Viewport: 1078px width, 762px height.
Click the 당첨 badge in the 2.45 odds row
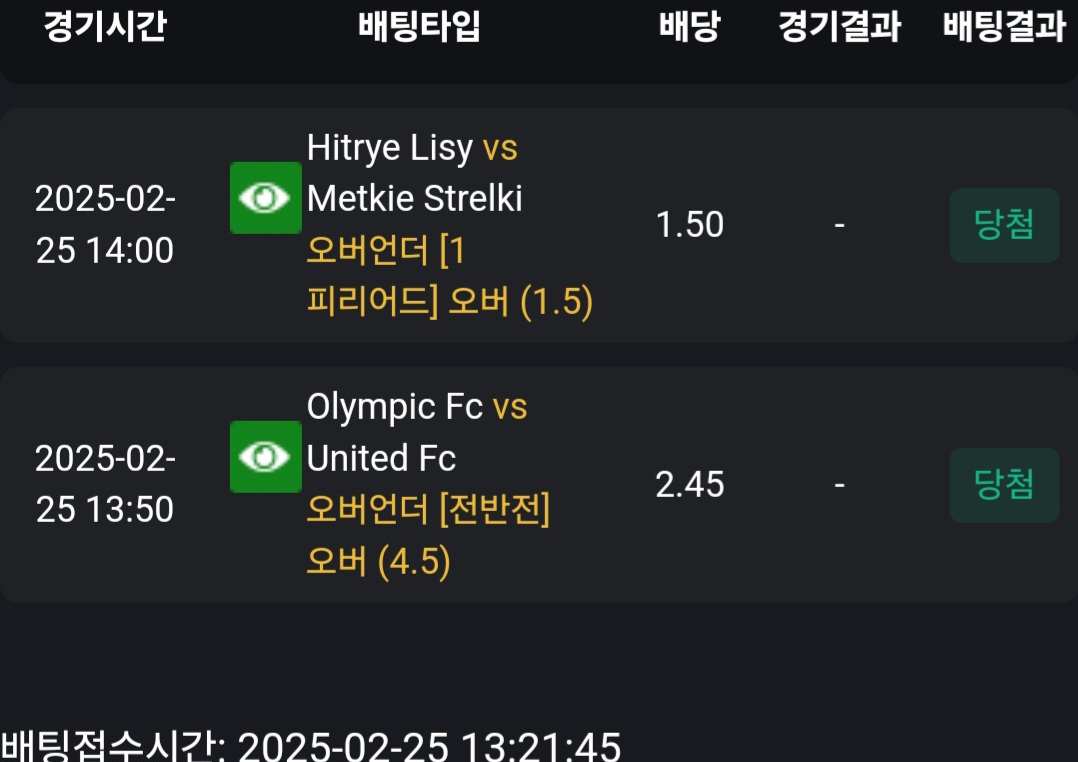1004,485
